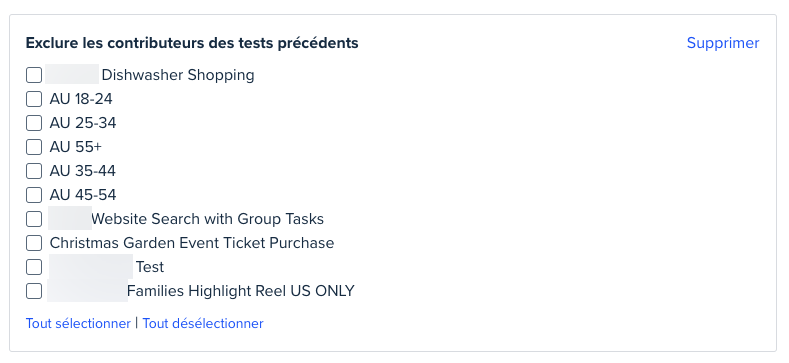789x363 pixels.
Task: Click the Tout sélectionner link
Action: [x=78, y=323]
